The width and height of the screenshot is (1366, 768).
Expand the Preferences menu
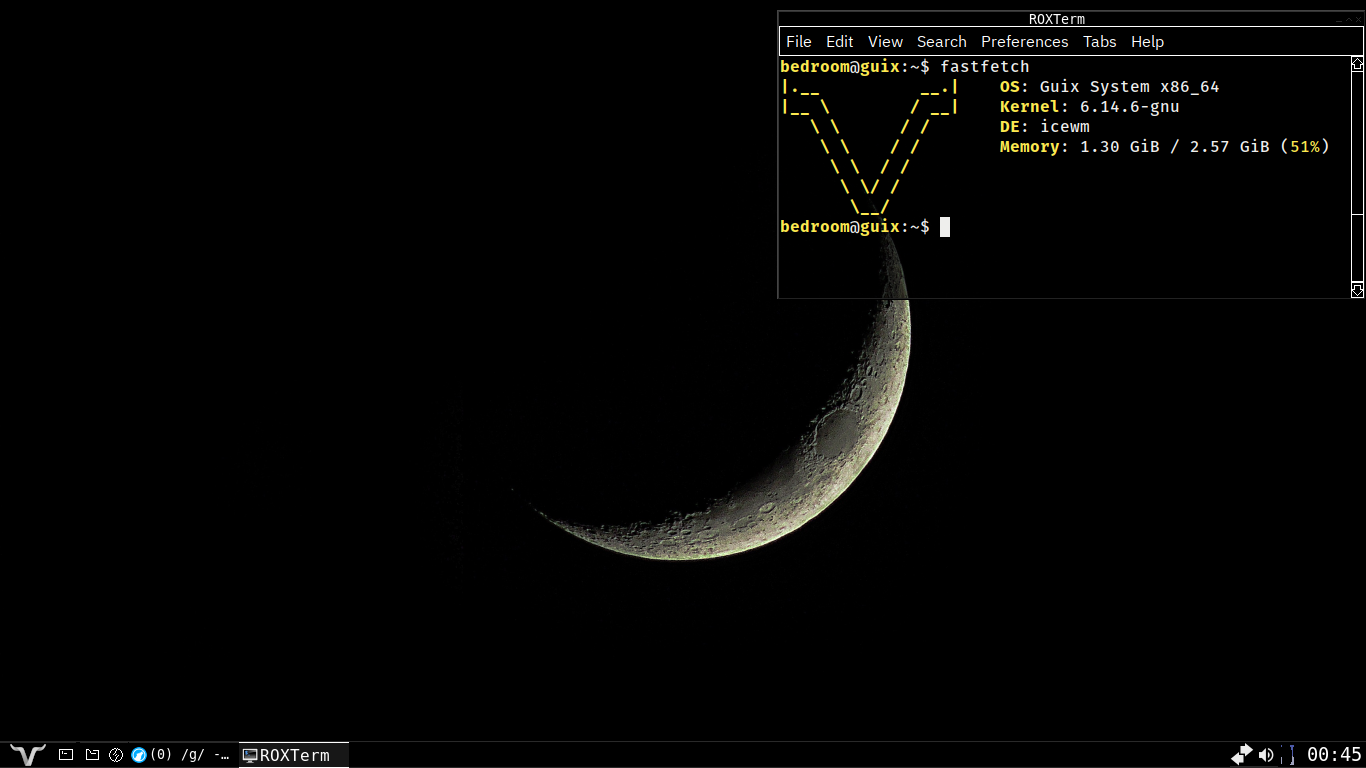point(1024,42)
